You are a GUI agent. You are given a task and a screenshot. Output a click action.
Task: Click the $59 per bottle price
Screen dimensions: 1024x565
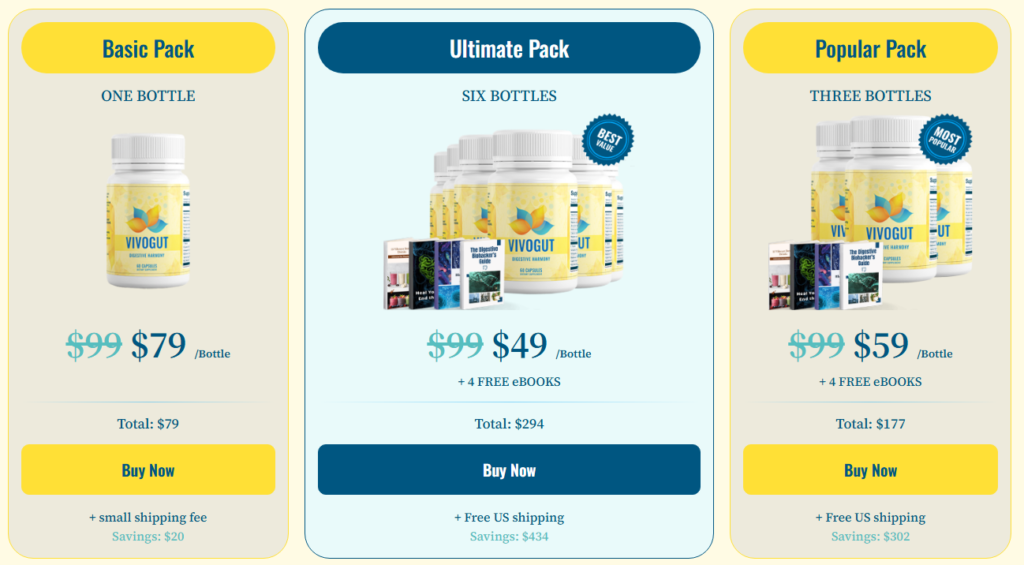pos(881,346)
